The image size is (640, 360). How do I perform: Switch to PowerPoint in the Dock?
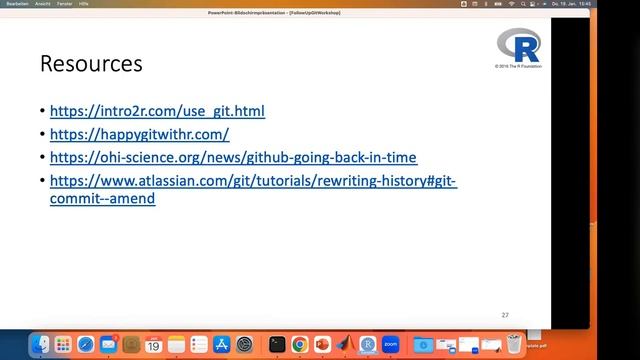click(322, 345)
